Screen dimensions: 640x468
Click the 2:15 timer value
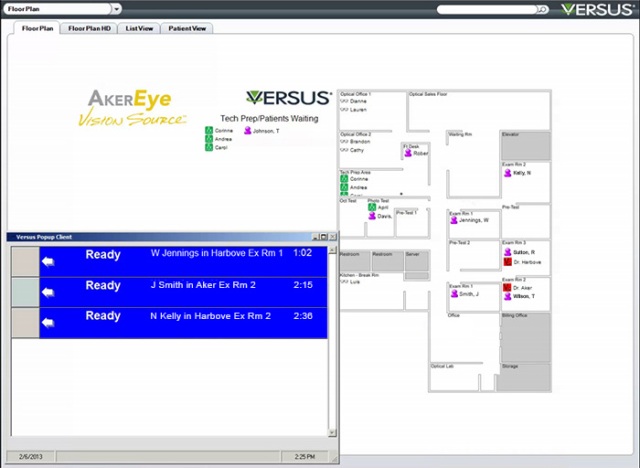tap(303, 285)
